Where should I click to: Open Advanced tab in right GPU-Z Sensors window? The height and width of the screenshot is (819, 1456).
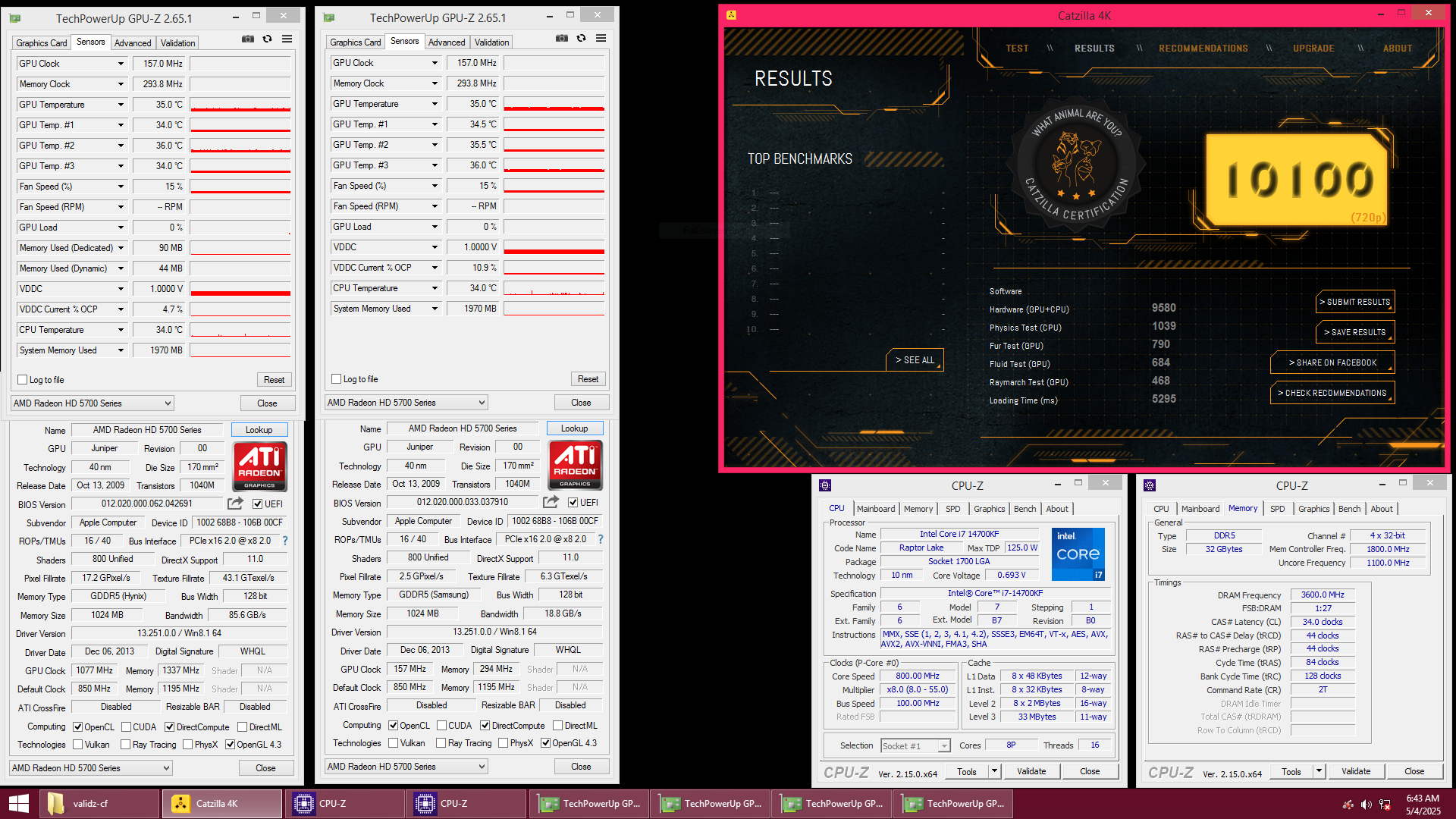tap(447, 42)
